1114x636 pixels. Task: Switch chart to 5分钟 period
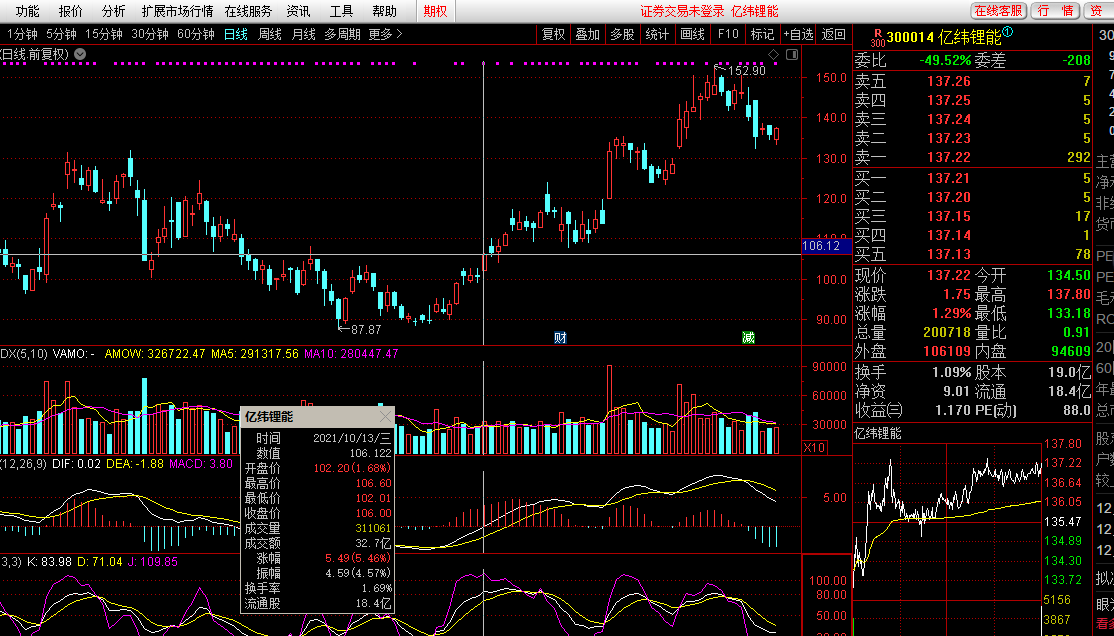point(61,34)
